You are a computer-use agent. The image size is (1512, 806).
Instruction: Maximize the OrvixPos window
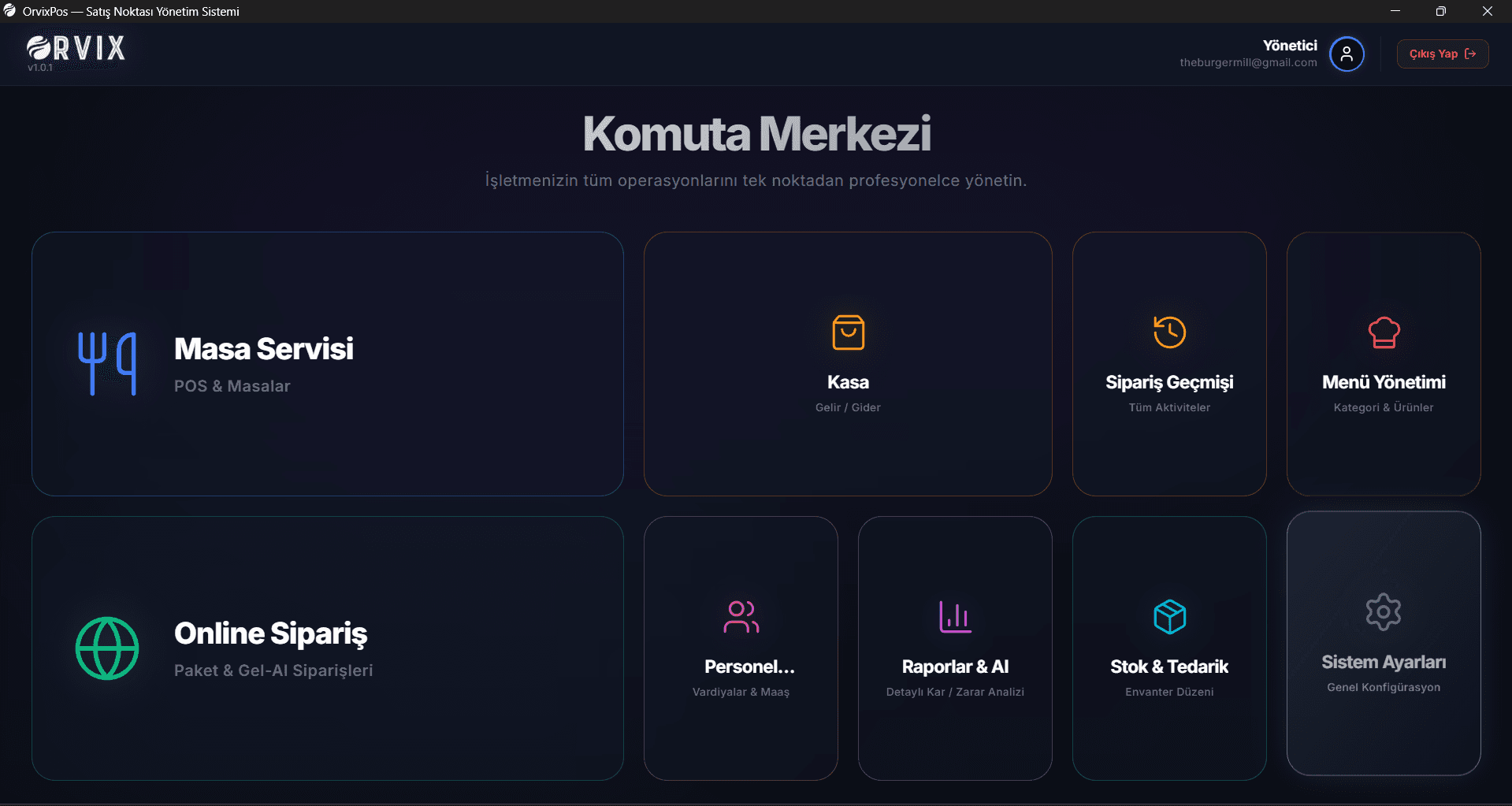tap(1441, 11)
